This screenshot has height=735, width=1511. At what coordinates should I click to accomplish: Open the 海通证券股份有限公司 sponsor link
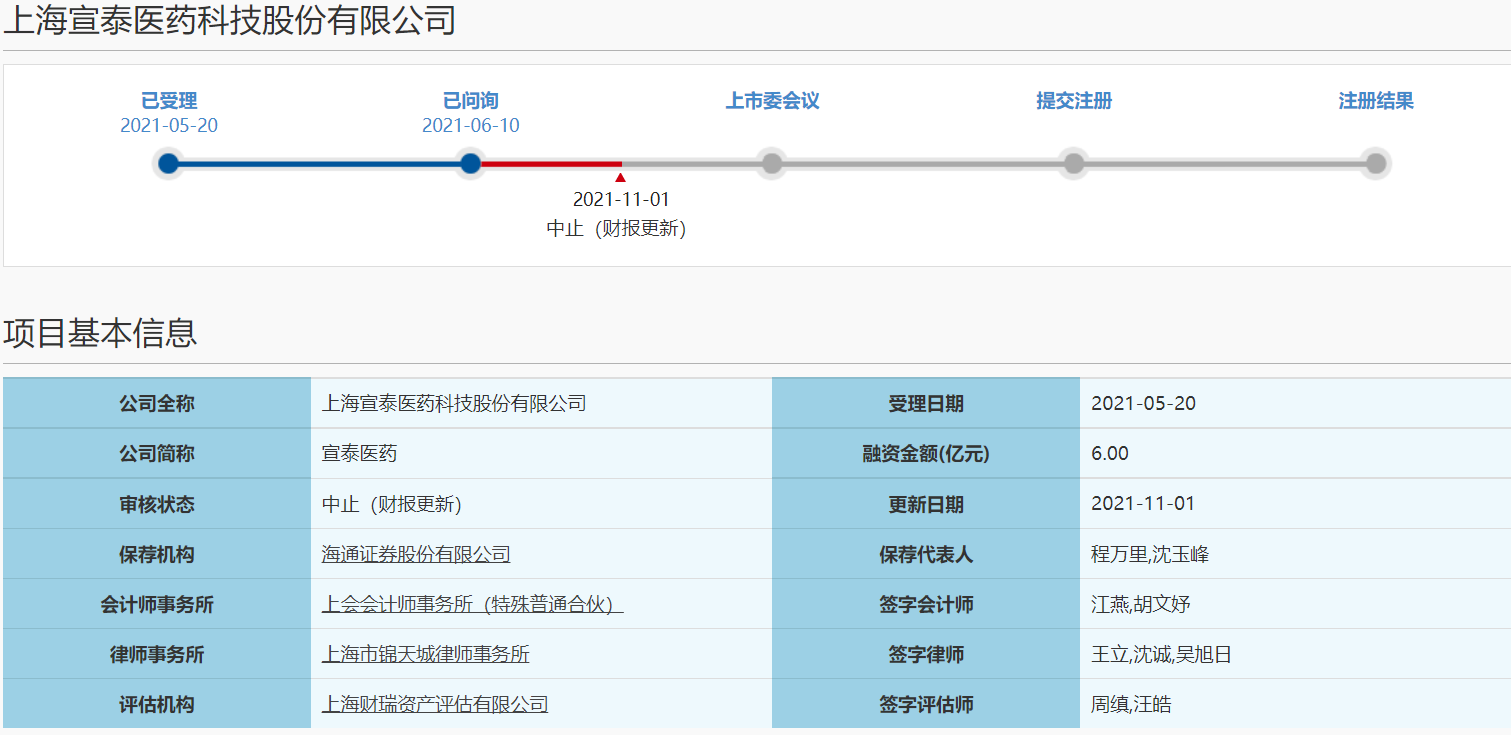click(x=416, y=554)
